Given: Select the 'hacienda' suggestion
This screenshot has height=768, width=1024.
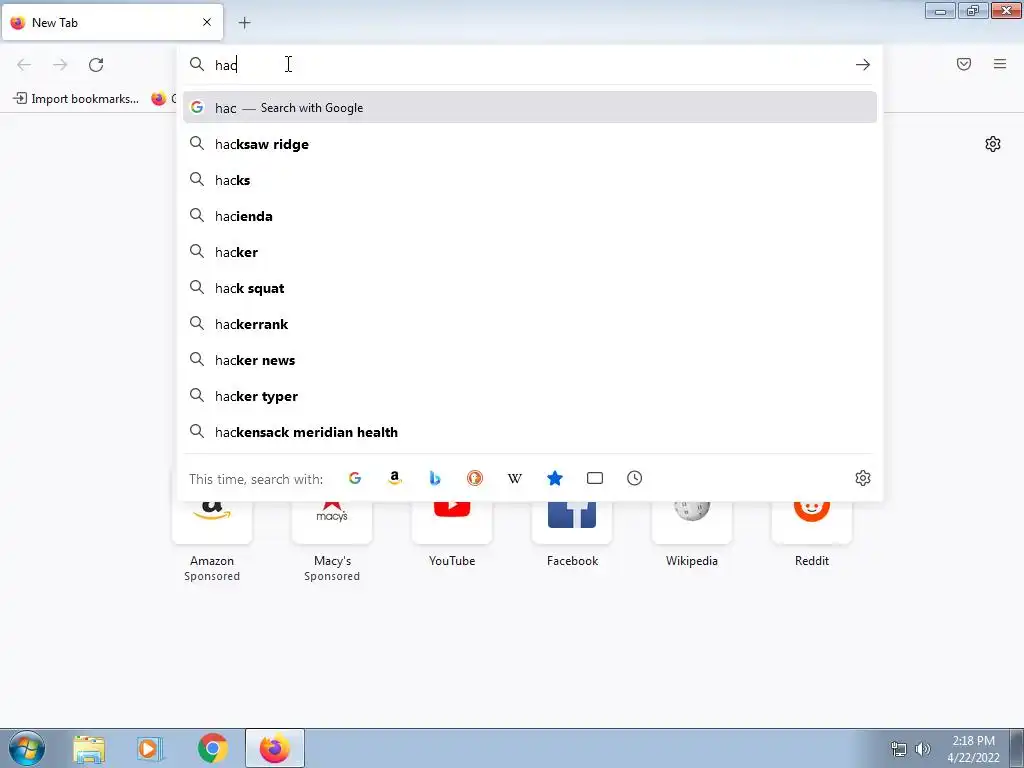Looking at the screenshot, I should [x=530, y=216].
